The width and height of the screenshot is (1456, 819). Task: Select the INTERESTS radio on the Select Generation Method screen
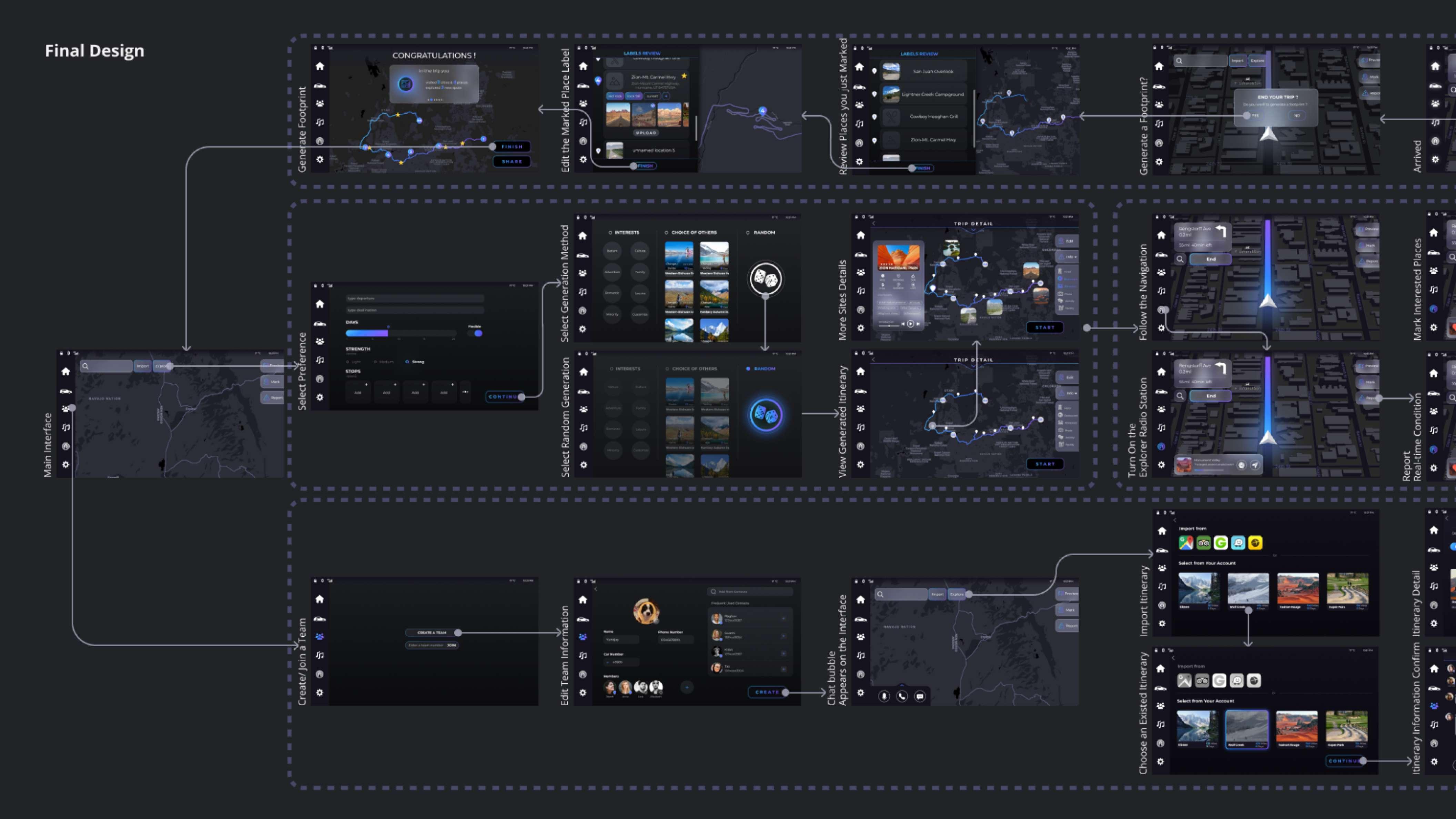click(610, 232)
